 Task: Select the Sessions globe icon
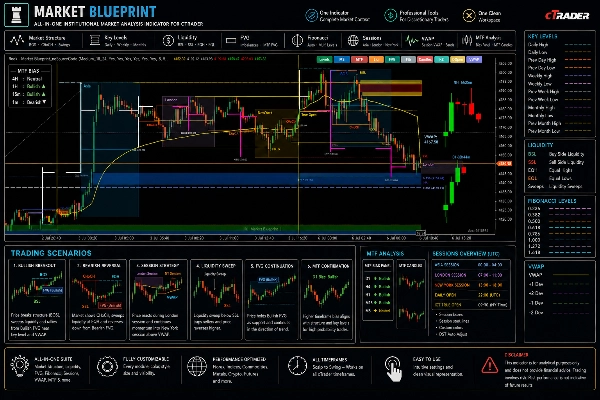[353, 40]
